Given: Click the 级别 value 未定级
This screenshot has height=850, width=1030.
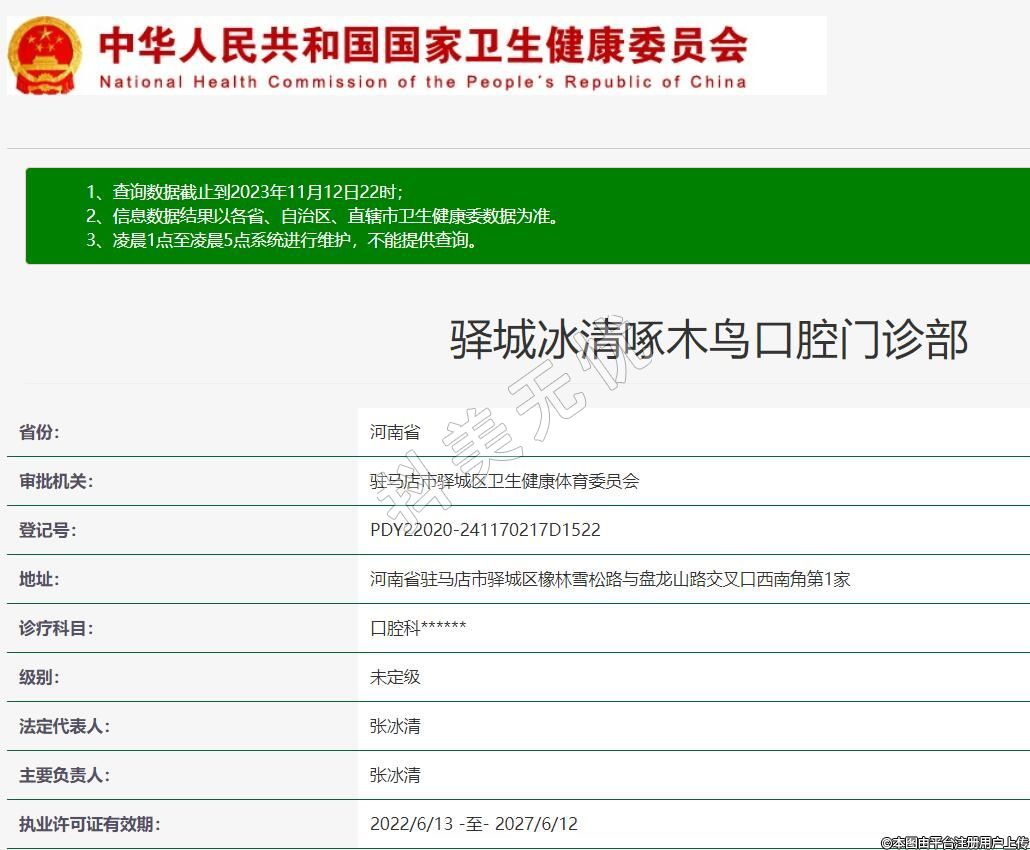Looking at the screenshot, I should pyautogui.click(x=395, y=677).
